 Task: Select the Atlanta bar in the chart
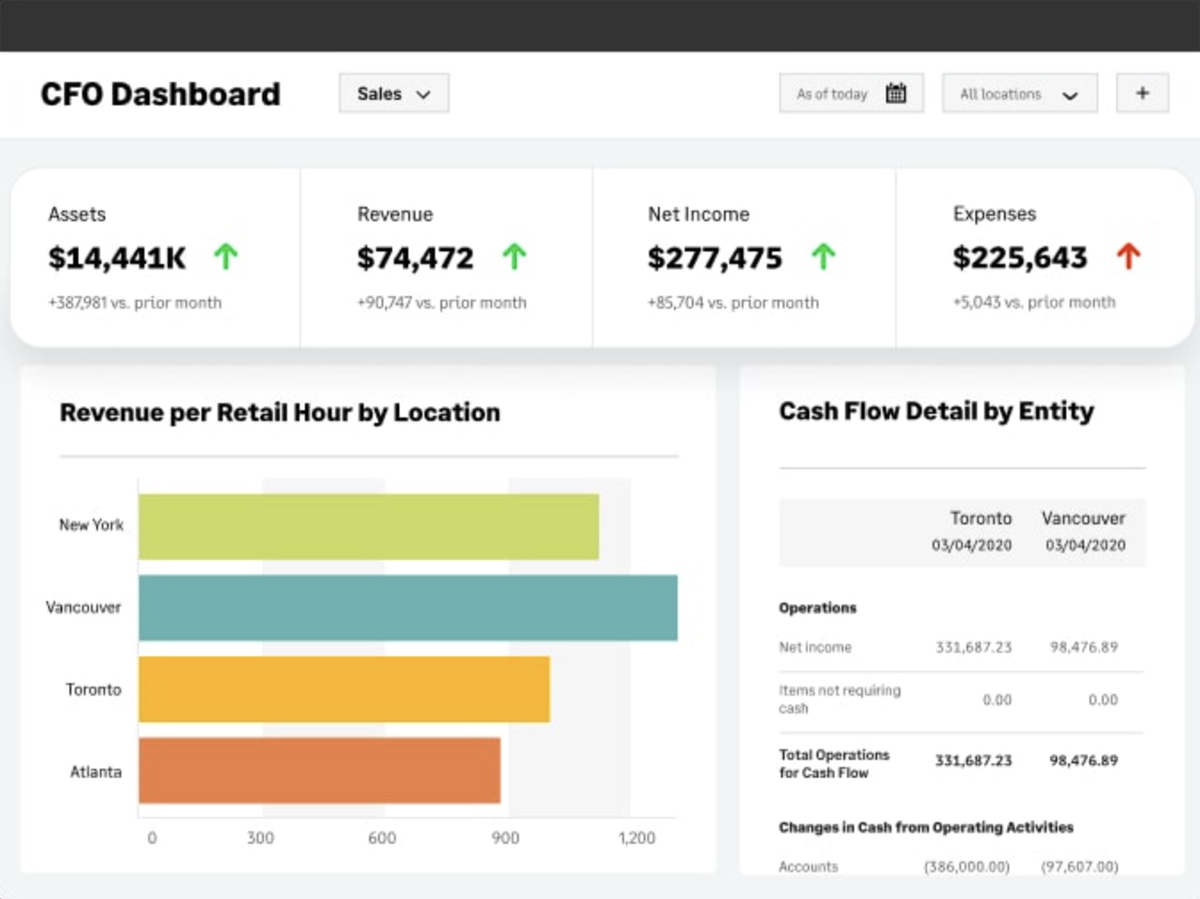tap(320, 771)
